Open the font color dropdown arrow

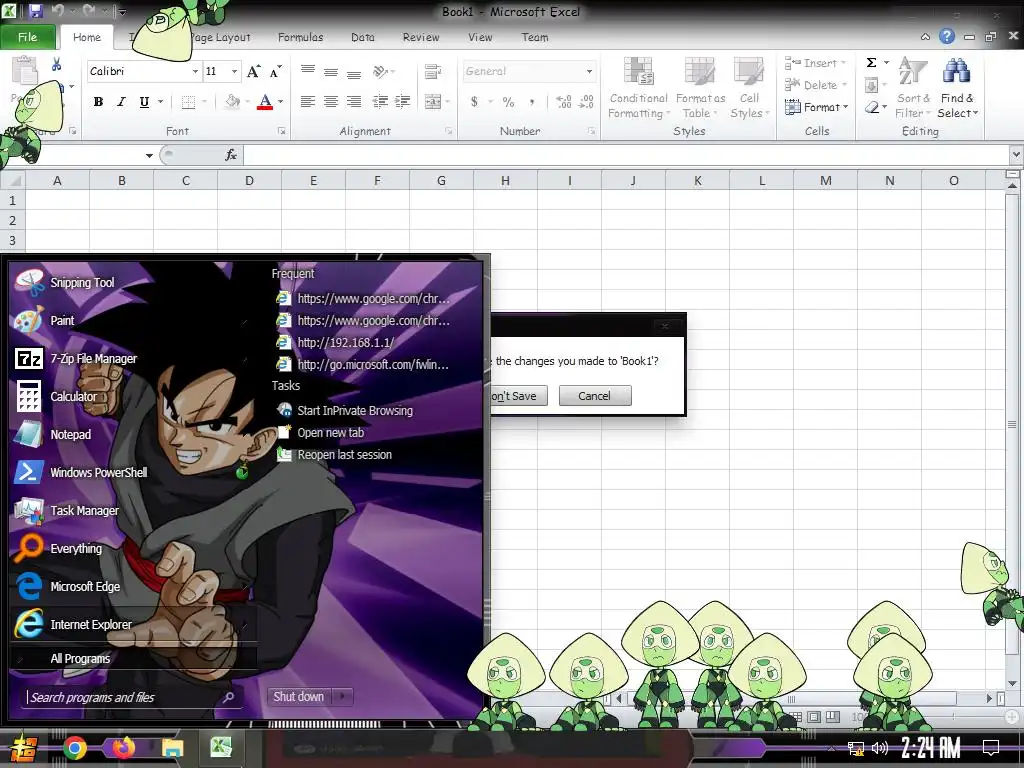281,102
